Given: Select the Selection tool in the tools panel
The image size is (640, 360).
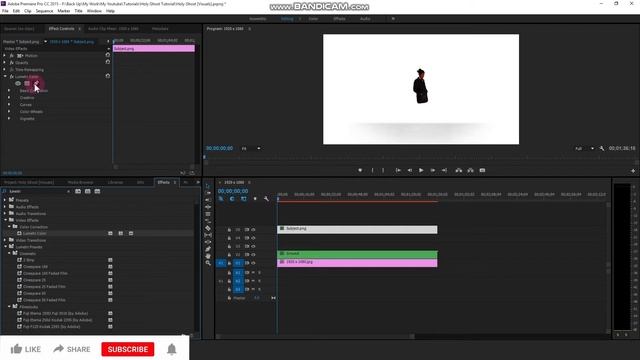Looking at the screenshot, I should click(x=208, y=186).
